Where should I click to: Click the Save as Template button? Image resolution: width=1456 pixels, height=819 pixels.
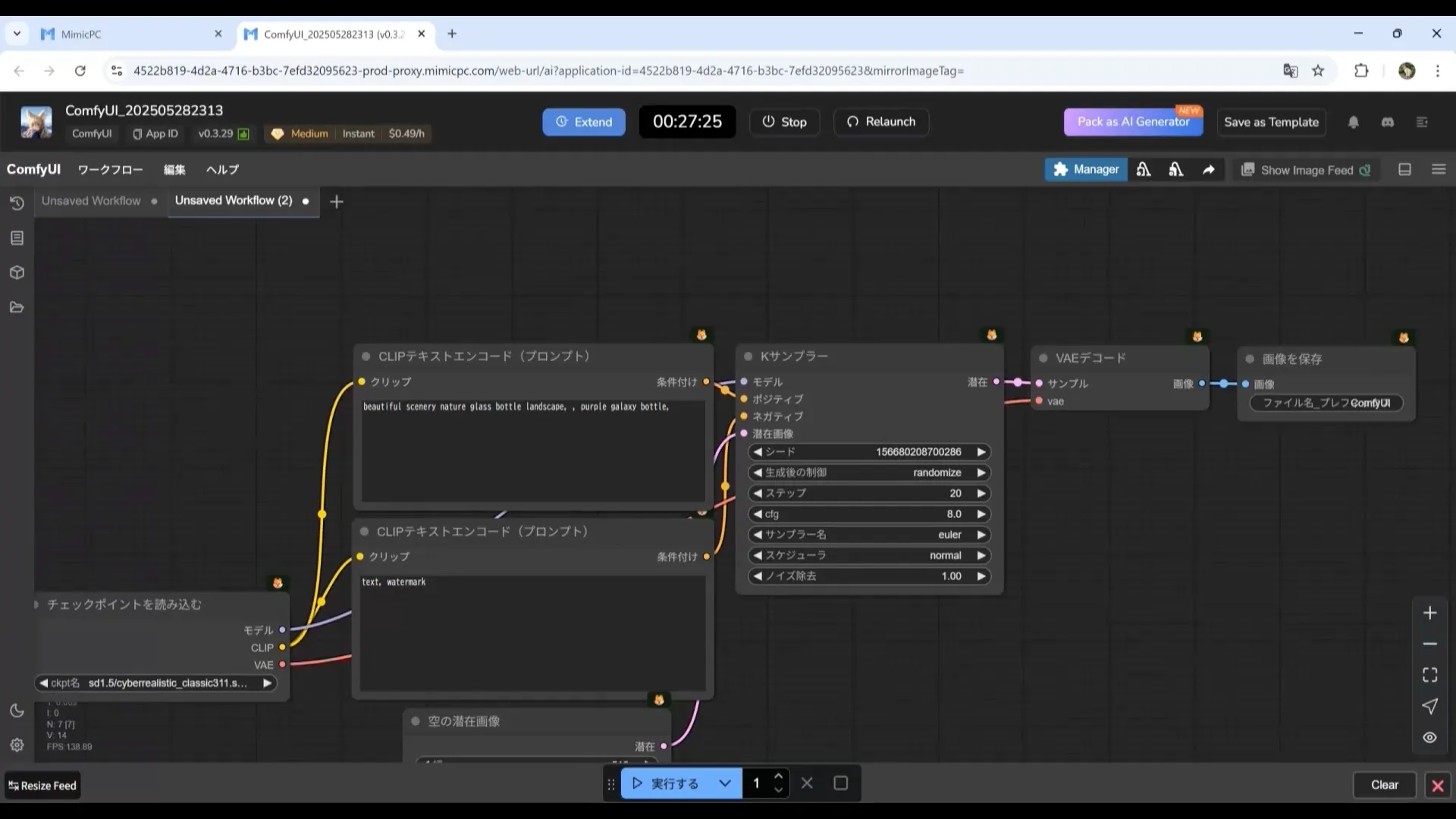pyautogui.click(x=1271, y=121)
